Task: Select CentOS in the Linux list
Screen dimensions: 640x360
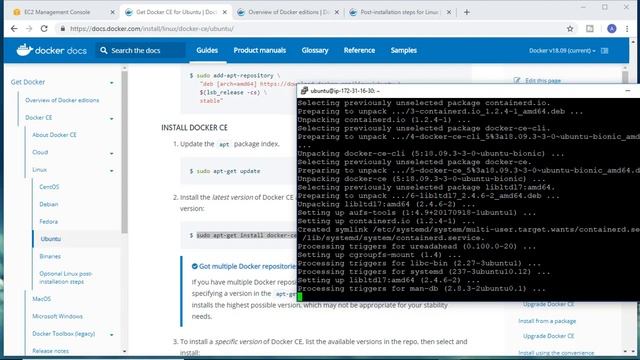Action: [x=49, y=187]
